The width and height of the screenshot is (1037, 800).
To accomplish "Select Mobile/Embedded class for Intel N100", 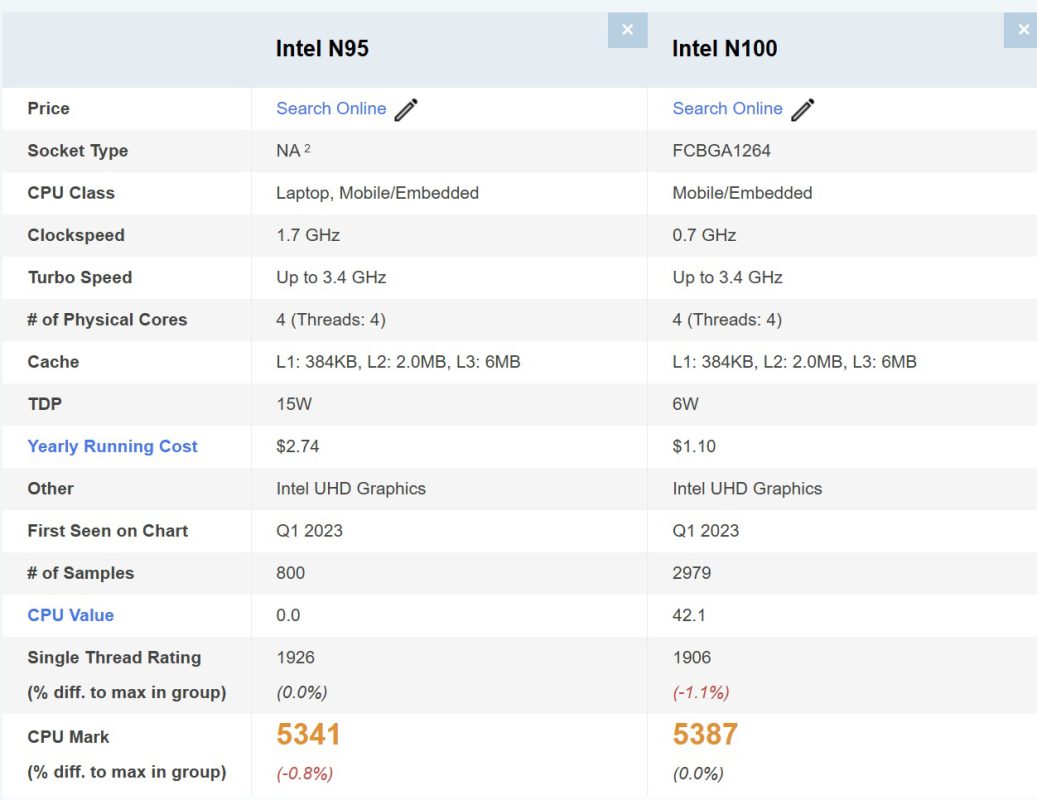I will 742,193.
